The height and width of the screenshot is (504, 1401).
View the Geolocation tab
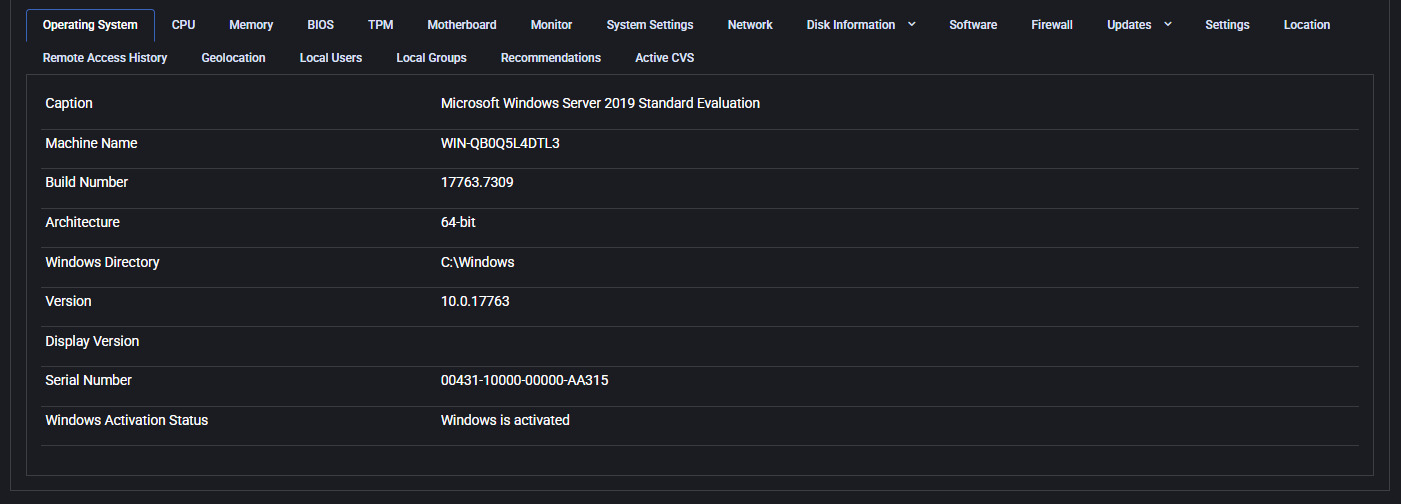(x=233, y=58)
